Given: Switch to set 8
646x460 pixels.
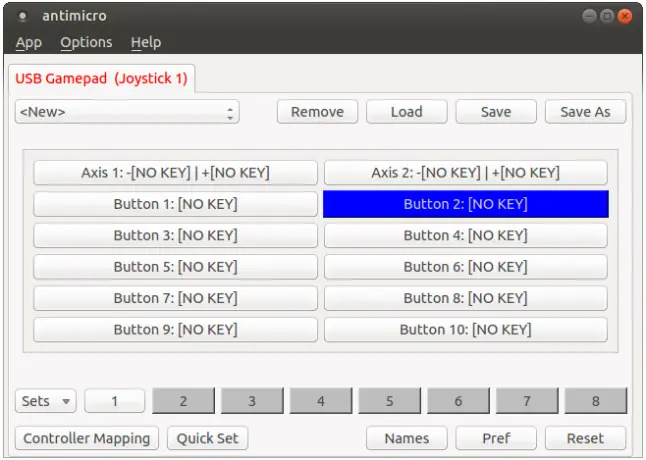Looking at the screenshot, I should click(596, 401).
